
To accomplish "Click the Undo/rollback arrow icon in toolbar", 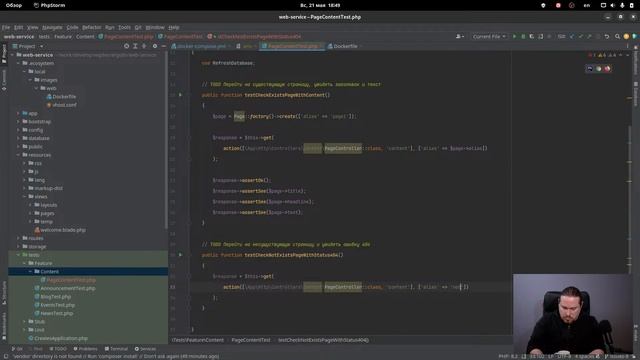I will pyautogui.click(x=607, y=37).
